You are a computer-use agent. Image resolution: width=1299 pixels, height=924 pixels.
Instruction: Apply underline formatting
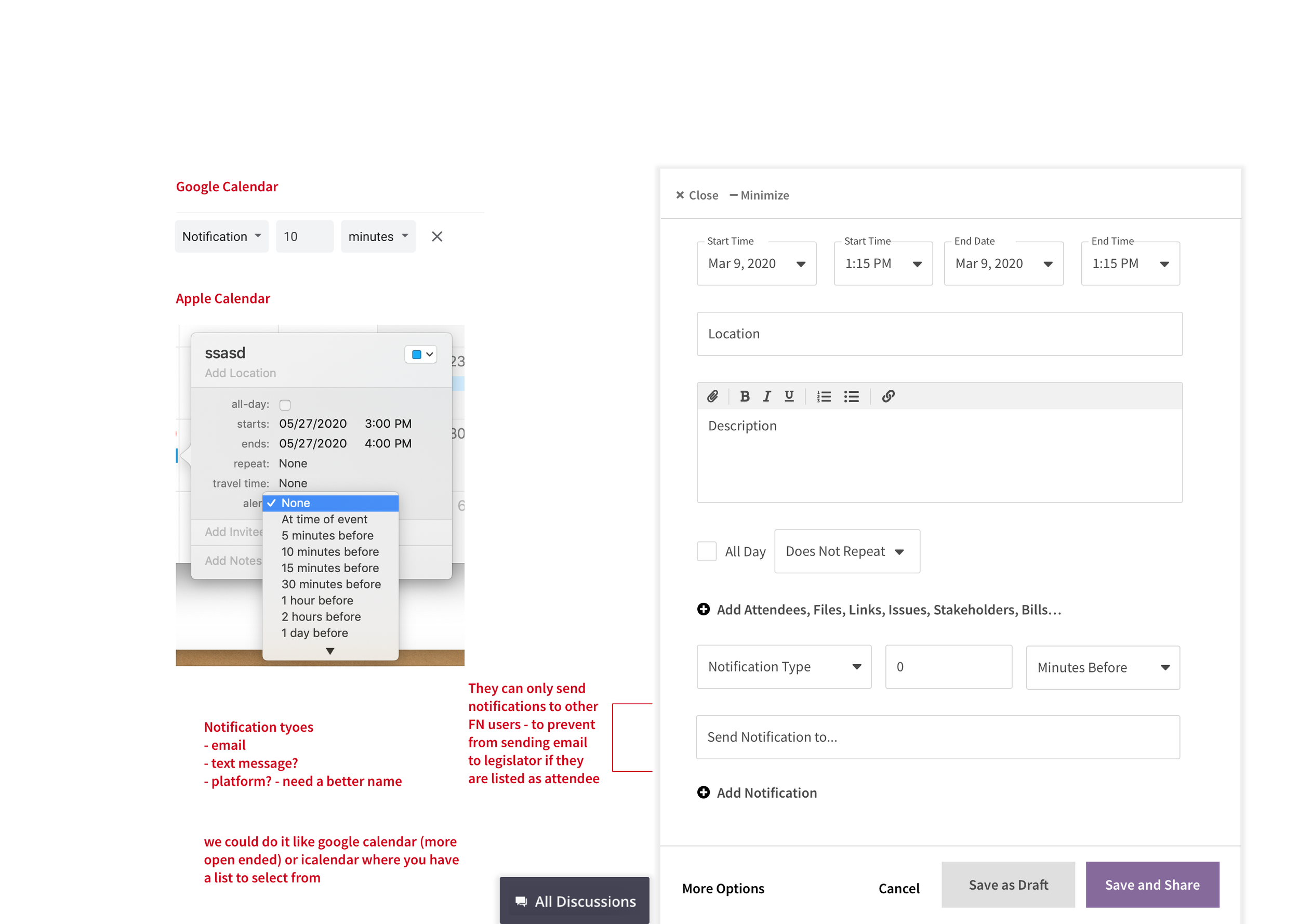pos(789,396)
